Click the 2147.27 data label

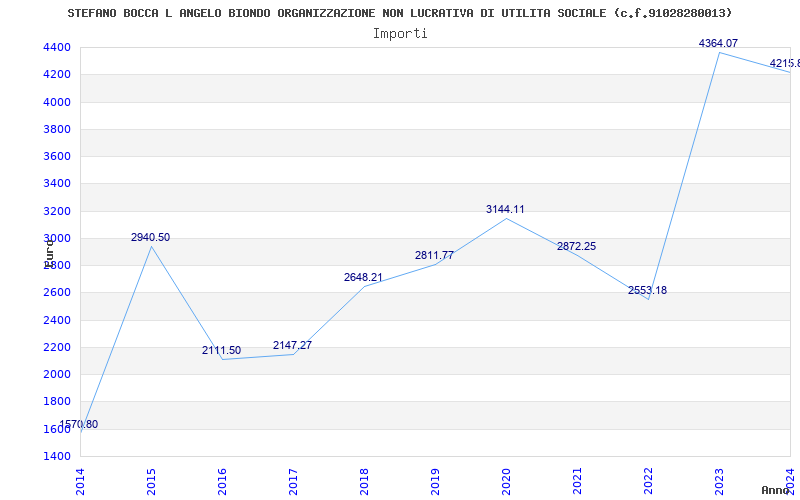pyautogui.click(x=292, y=345)
